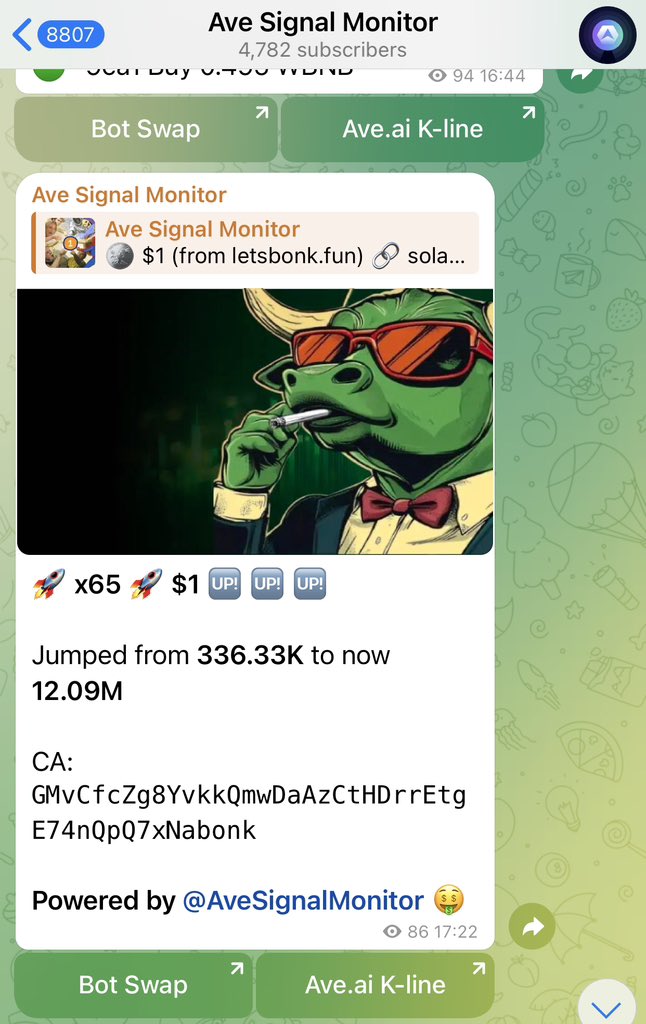The image size is (646, 1024).
Task: Open the green bull image in the message
Action: pos(255,422)
